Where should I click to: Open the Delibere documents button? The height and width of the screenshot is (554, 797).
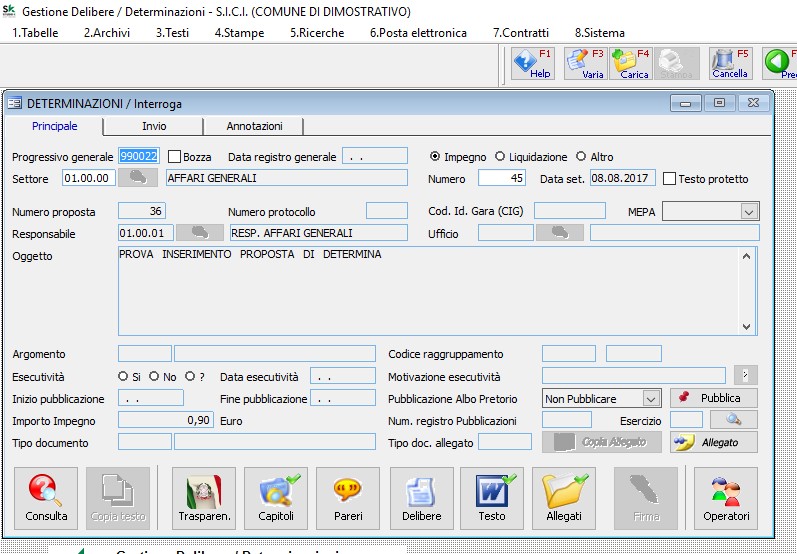(x=421, y=499)
